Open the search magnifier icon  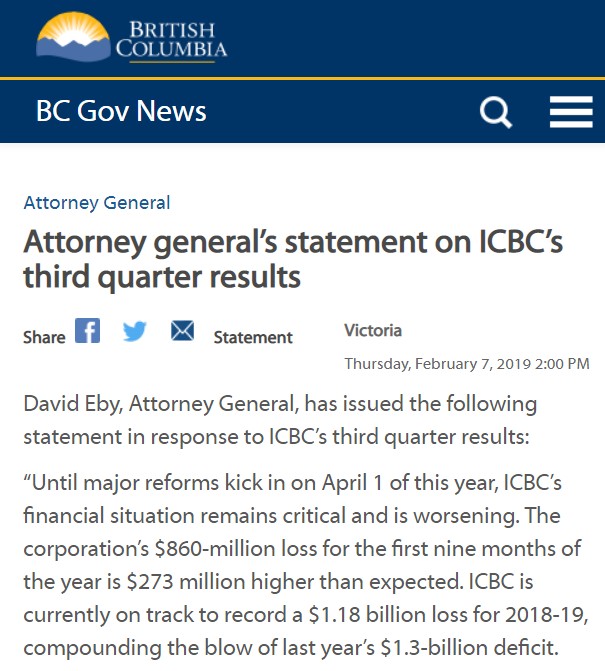[x=495, y=112]
